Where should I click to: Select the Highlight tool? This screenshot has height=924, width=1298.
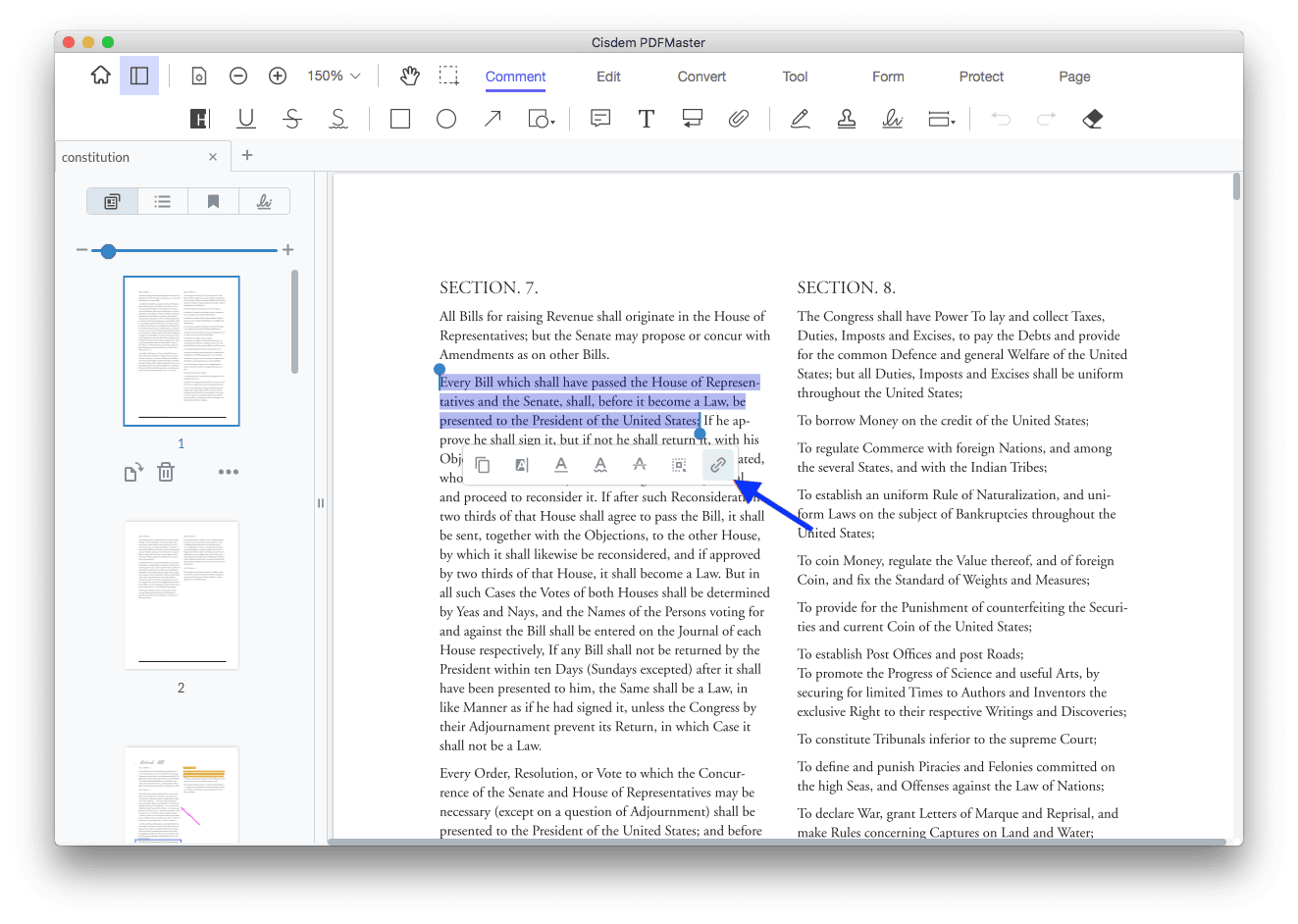200,119
